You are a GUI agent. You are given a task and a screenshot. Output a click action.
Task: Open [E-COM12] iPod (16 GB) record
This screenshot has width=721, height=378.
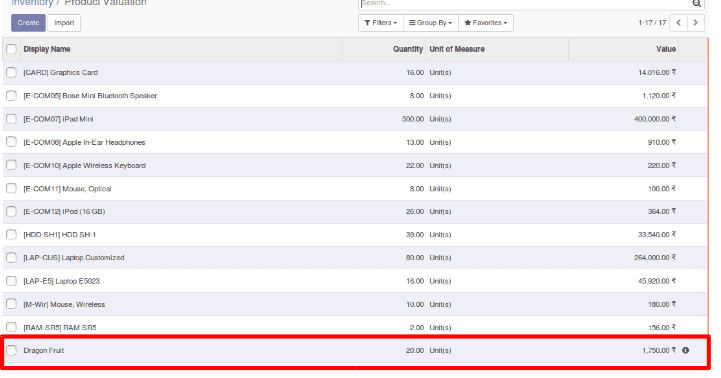click(x=64, y=212)
